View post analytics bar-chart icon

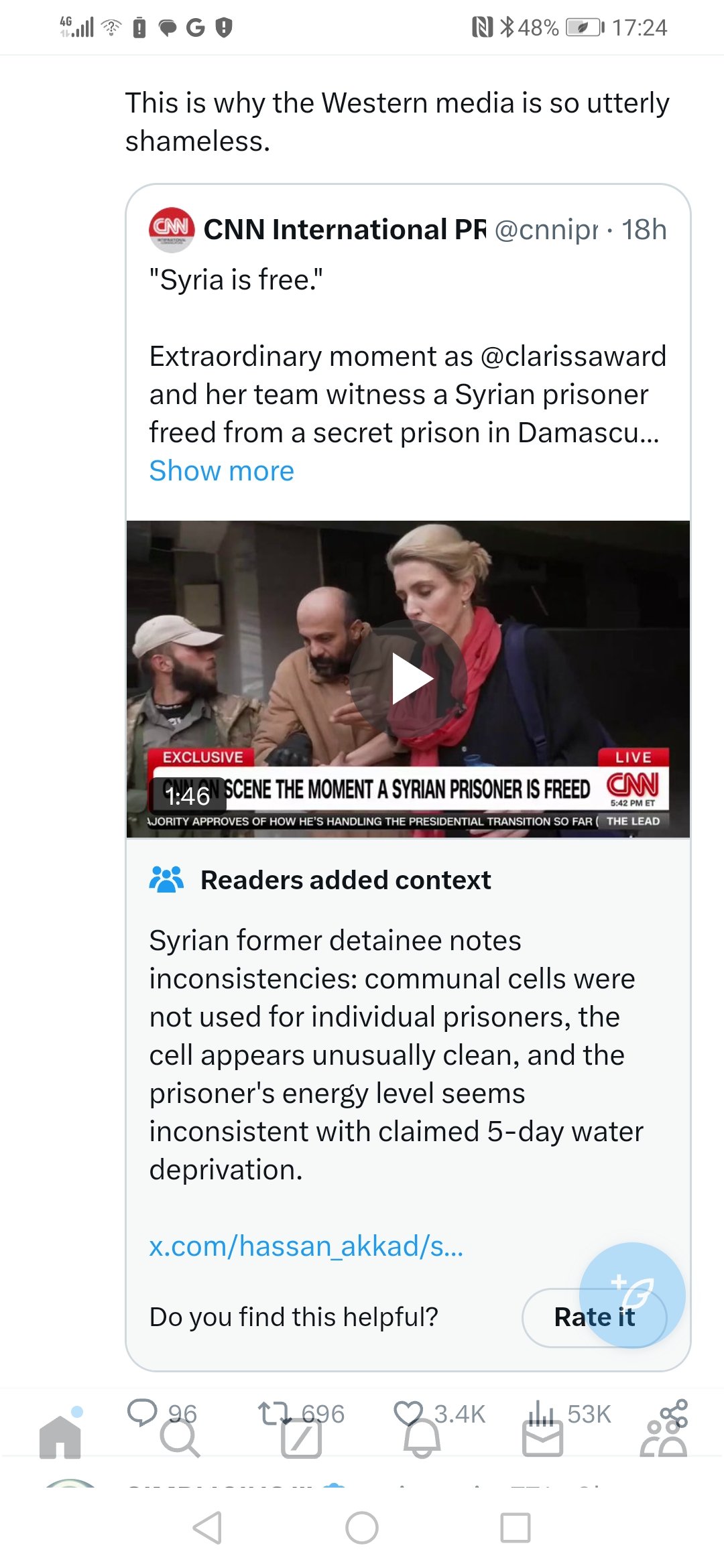click(x=542, y=1413)
